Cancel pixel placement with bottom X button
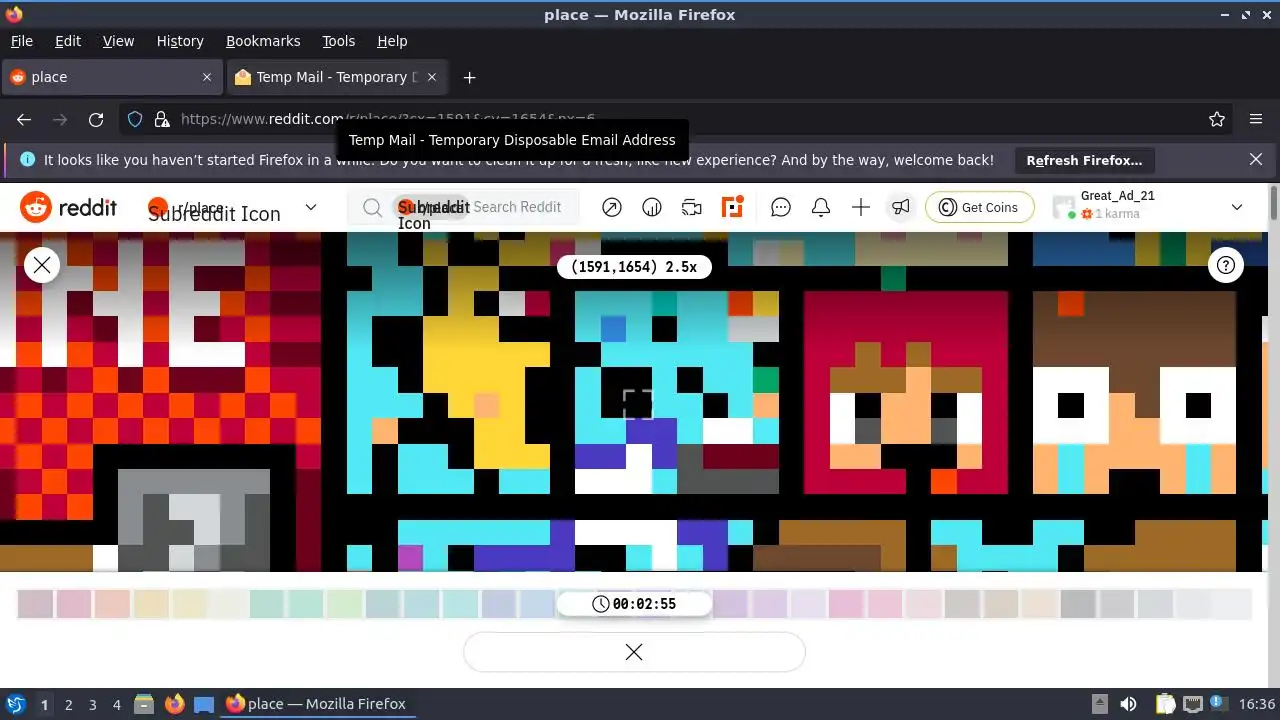The width and height of the screenshot is (1280, 720). point(634,652)
